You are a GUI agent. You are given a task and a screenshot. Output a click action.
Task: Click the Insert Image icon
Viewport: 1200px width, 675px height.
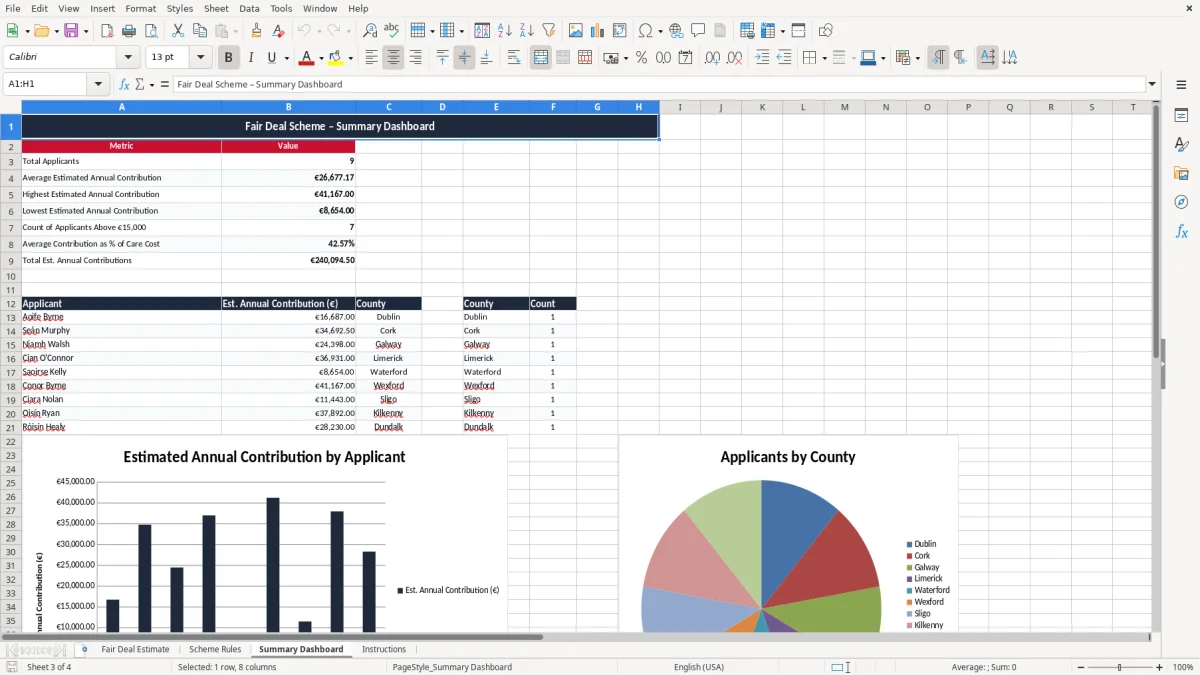pos(576,31)
